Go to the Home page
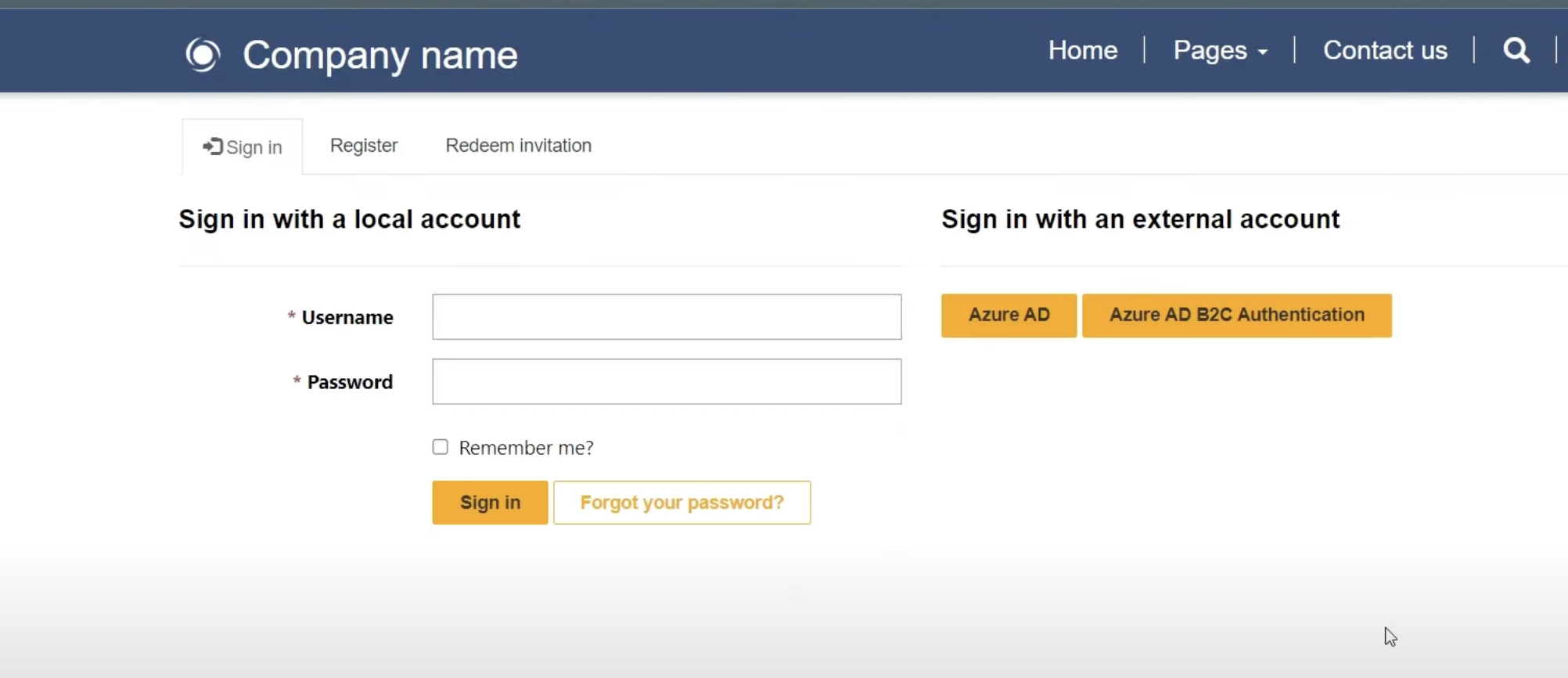This screenshot has width=1568, height=678. [1083, 50]
